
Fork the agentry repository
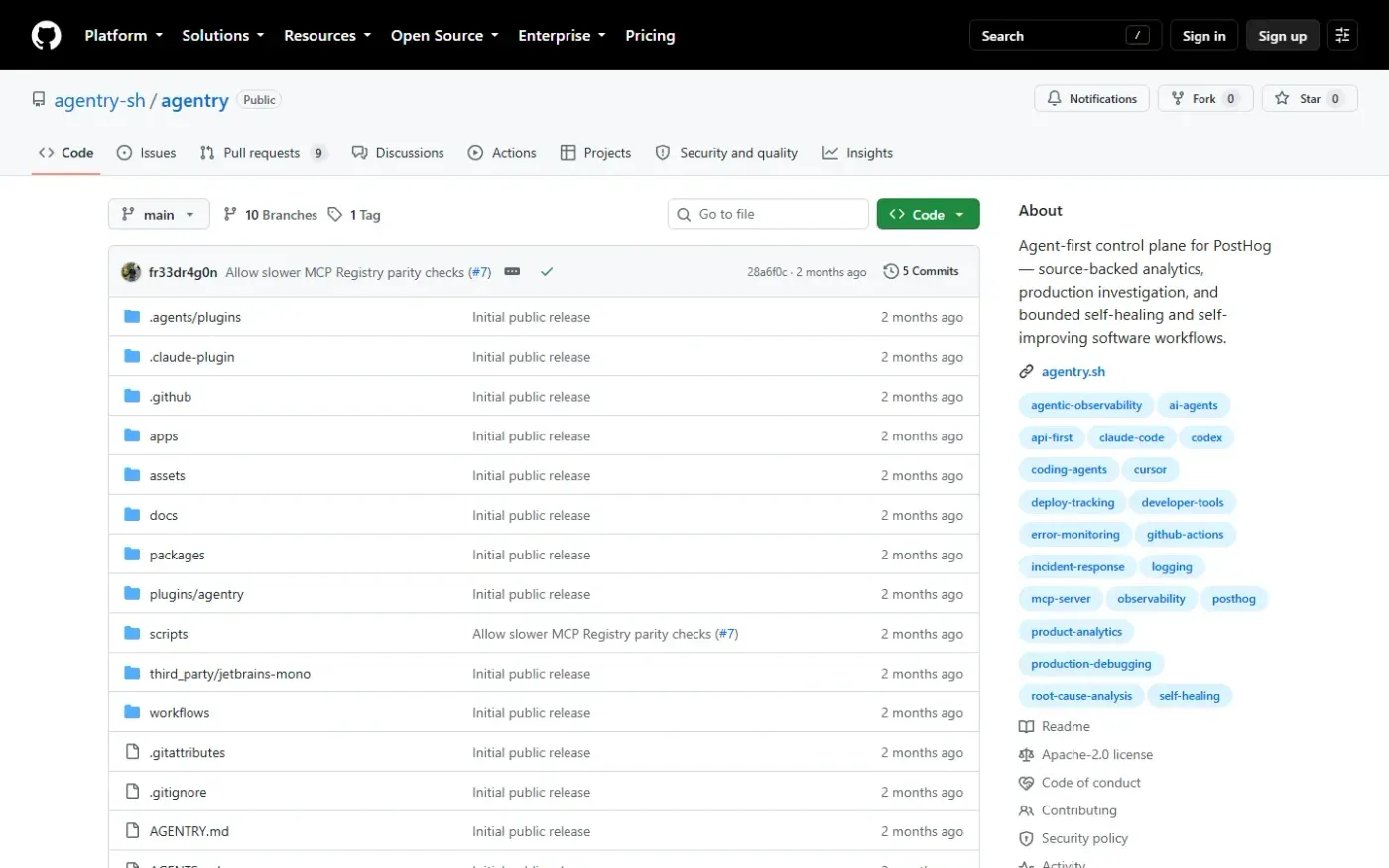tap(1205, 99)
